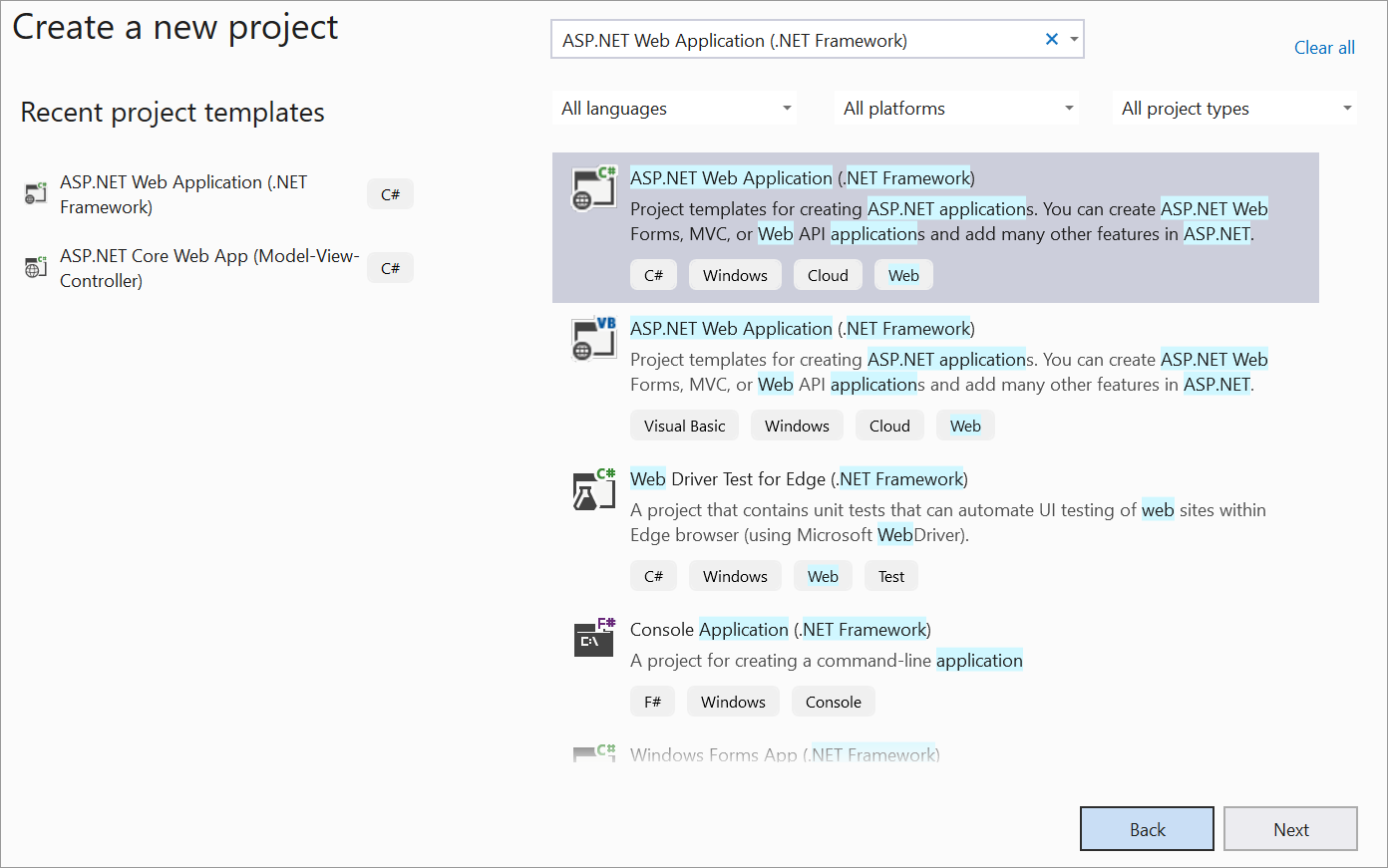This screenshot has width=1388, height=868.
Task: Click the recent ASP.NET Core Web App icon
Action: [x=35, y=267]
